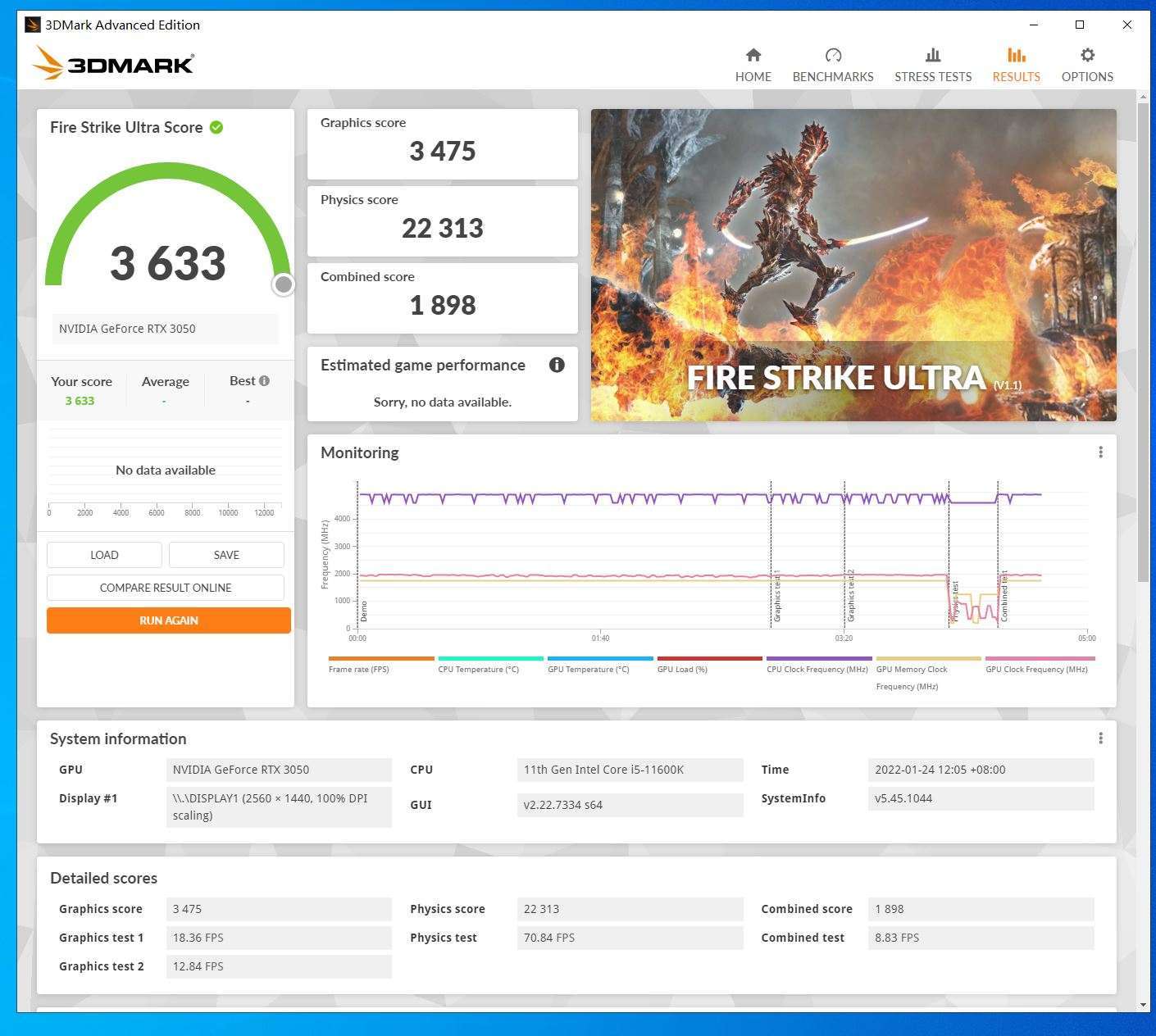Image resolution: width=1156 pixels, height=1036 pixels.
Task: Toggle GPU Memory Clock Frequency legend
Action: [x=928, y=673]
